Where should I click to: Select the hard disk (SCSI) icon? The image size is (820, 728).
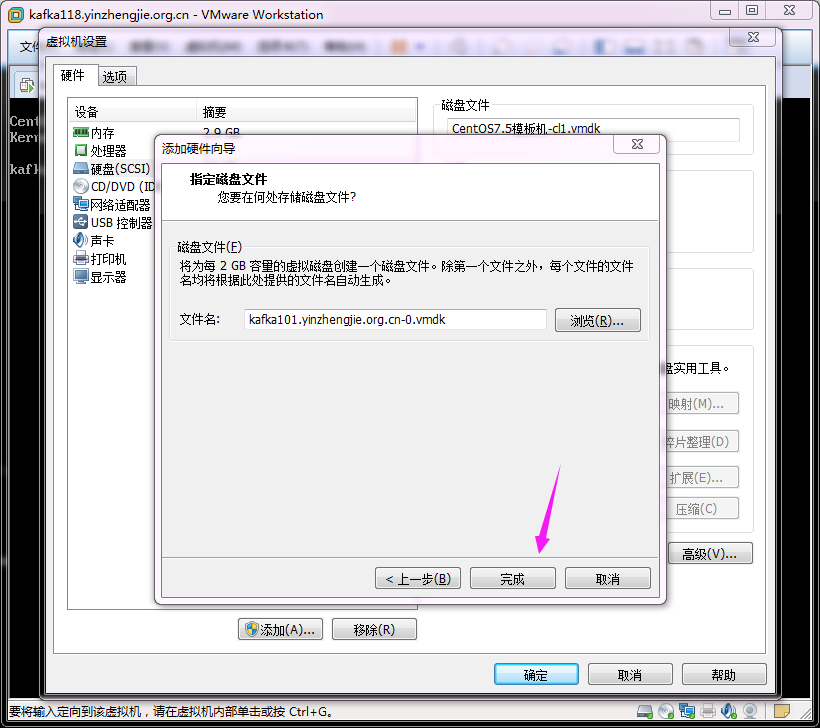pos(81,168)
